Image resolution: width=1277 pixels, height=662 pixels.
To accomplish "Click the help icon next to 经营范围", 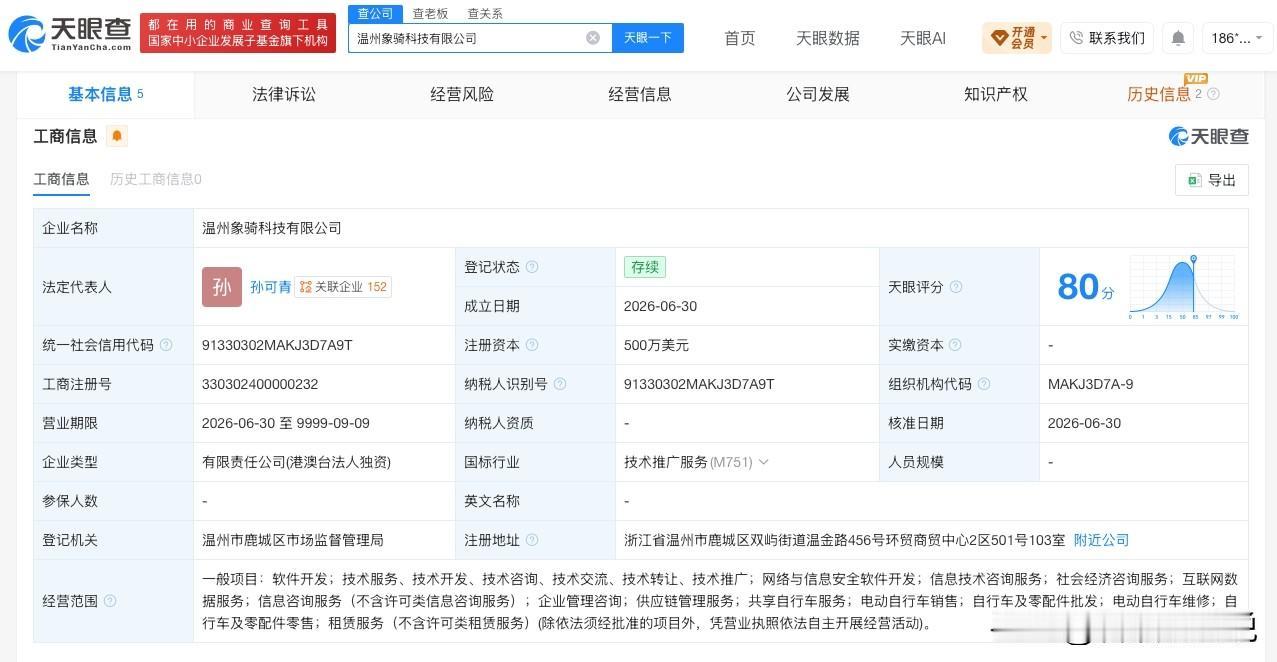I will (110, 601).
